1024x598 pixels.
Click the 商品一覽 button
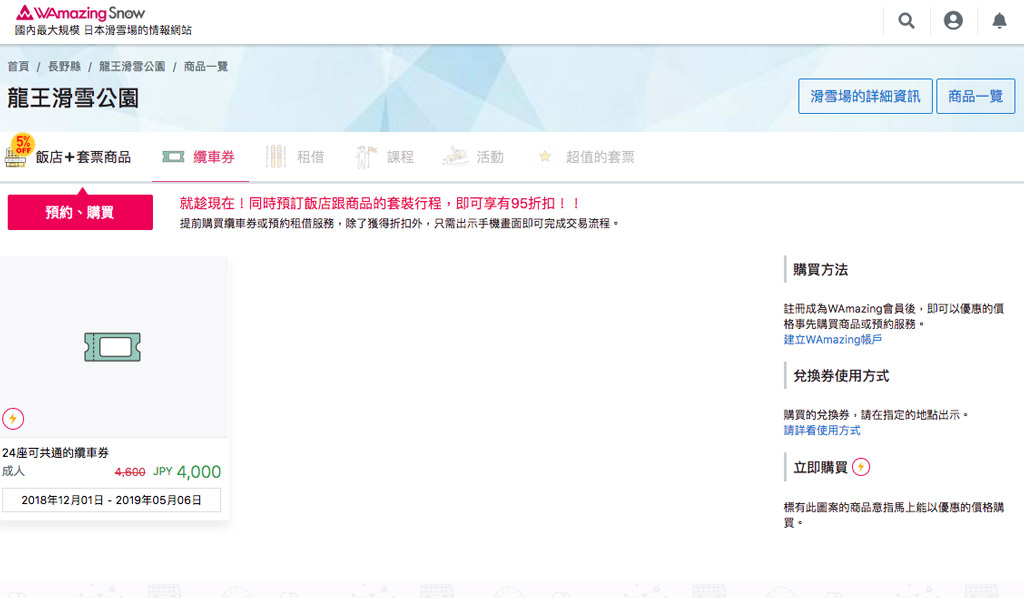click(975, 96)
